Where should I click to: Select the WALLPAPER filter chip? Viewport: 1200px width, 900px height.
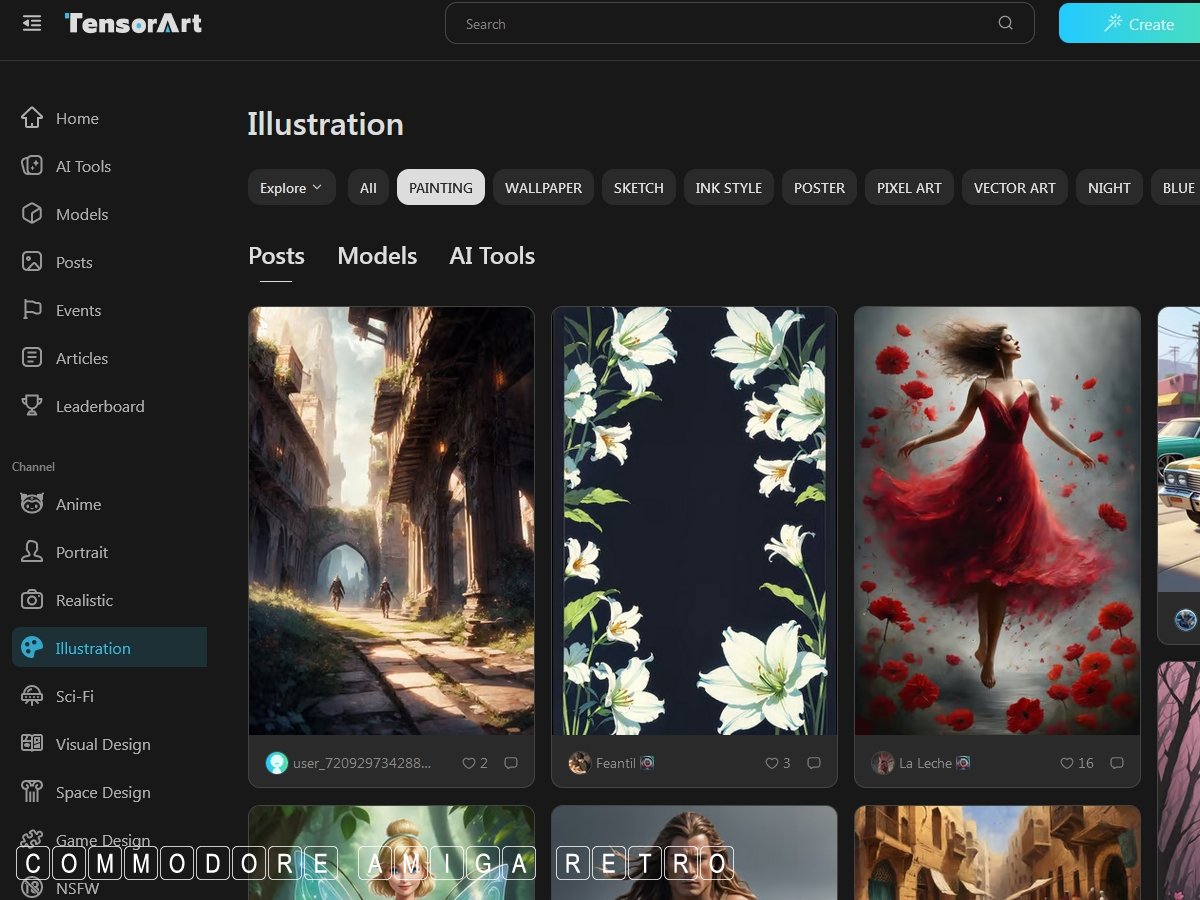pyautogui.click(x=543, y=188)
